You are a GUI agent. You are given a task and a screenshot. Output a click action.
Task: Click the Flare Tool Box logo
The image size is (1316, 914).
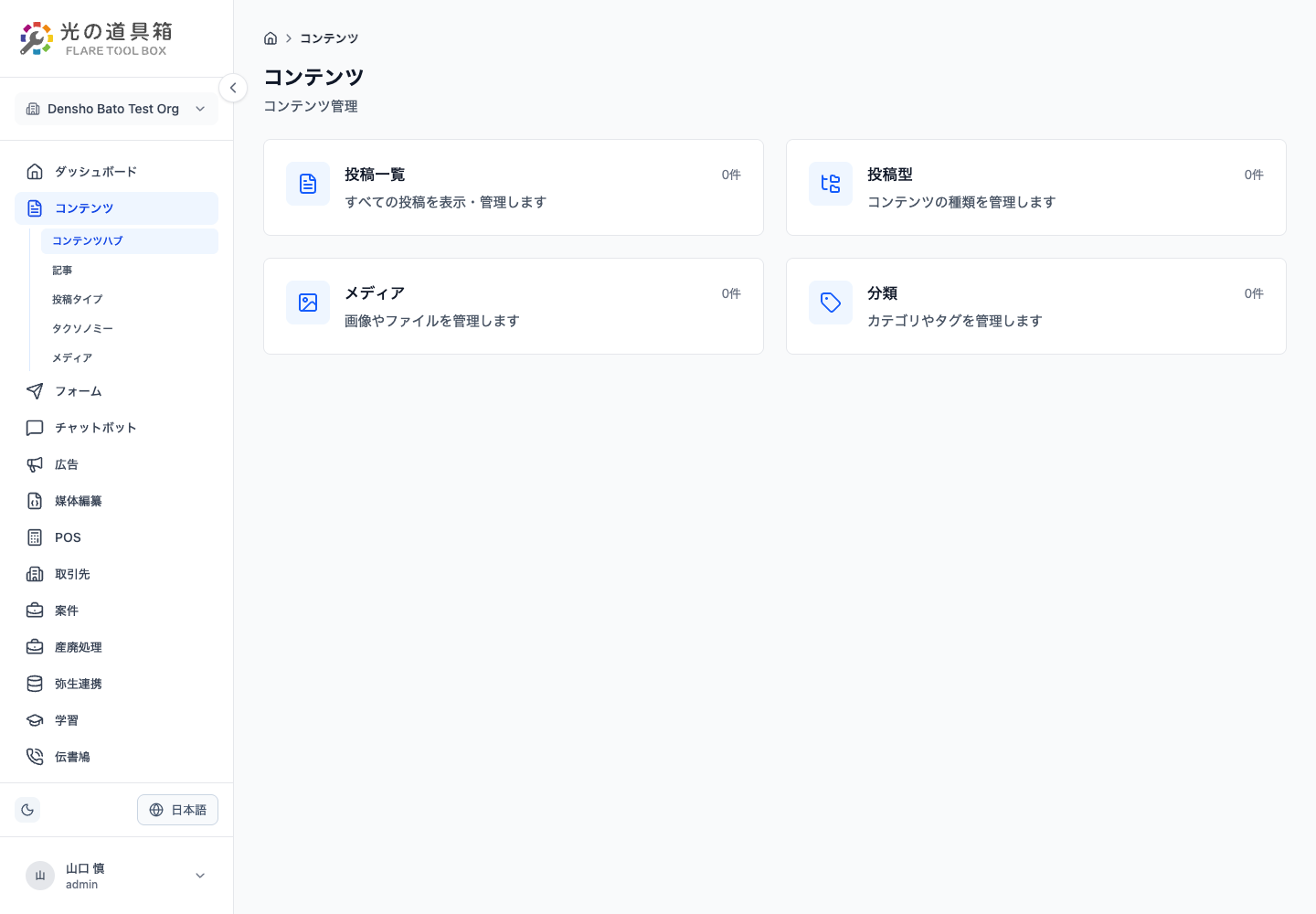(x=96, y=38)
